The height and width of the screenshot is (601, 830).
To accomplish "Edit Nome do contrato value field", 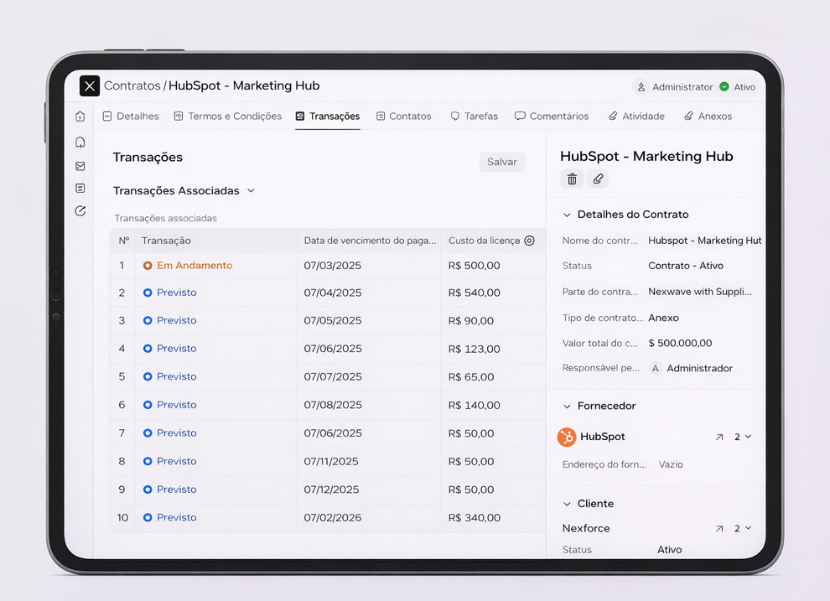I will 705,241.
